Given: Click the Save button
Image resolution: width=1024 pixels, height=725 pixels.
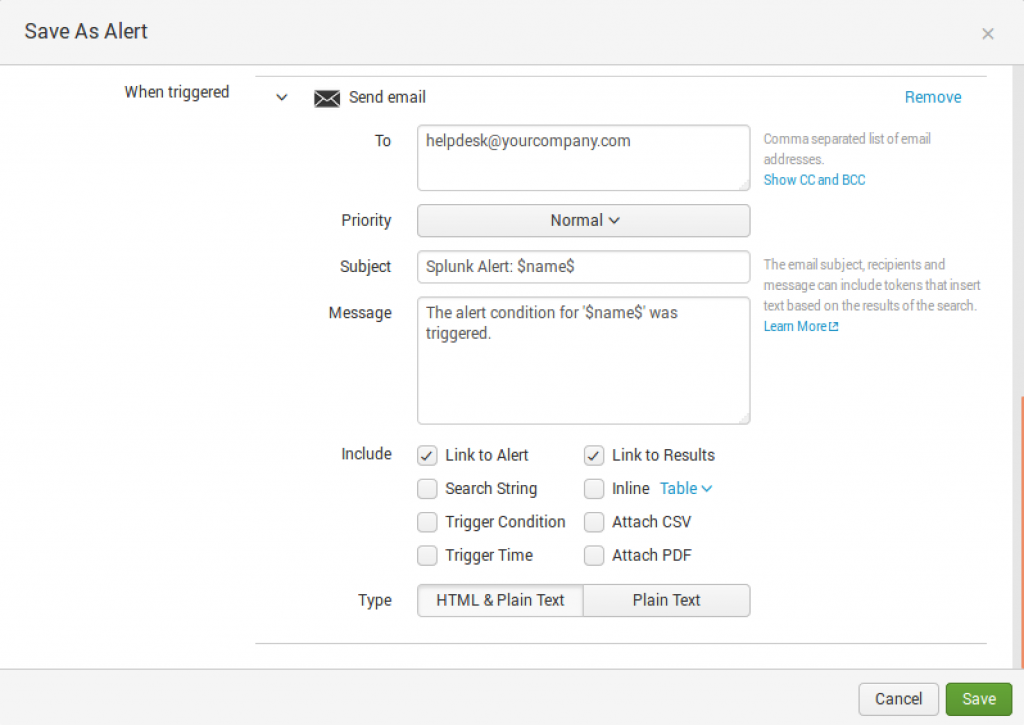Looking at the screenshot, I should pos(978,699).
